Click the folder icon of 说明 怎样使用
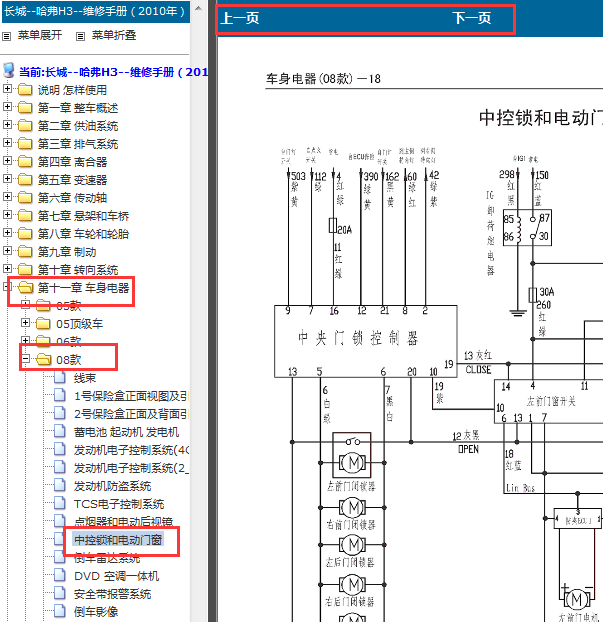This screenshot has width=603, height=622. (x=25, y=89)
